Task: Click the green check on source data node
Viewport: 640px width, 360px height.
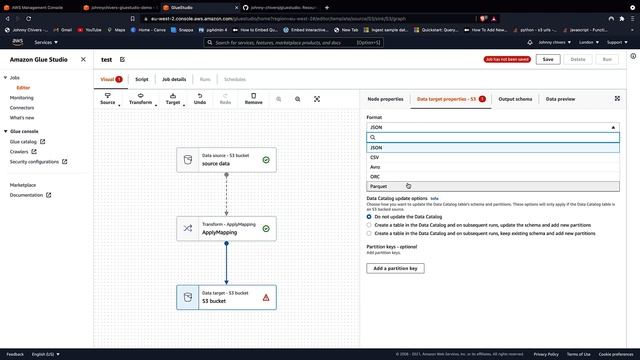Action: pyautogui.click(x=266, y=160)
